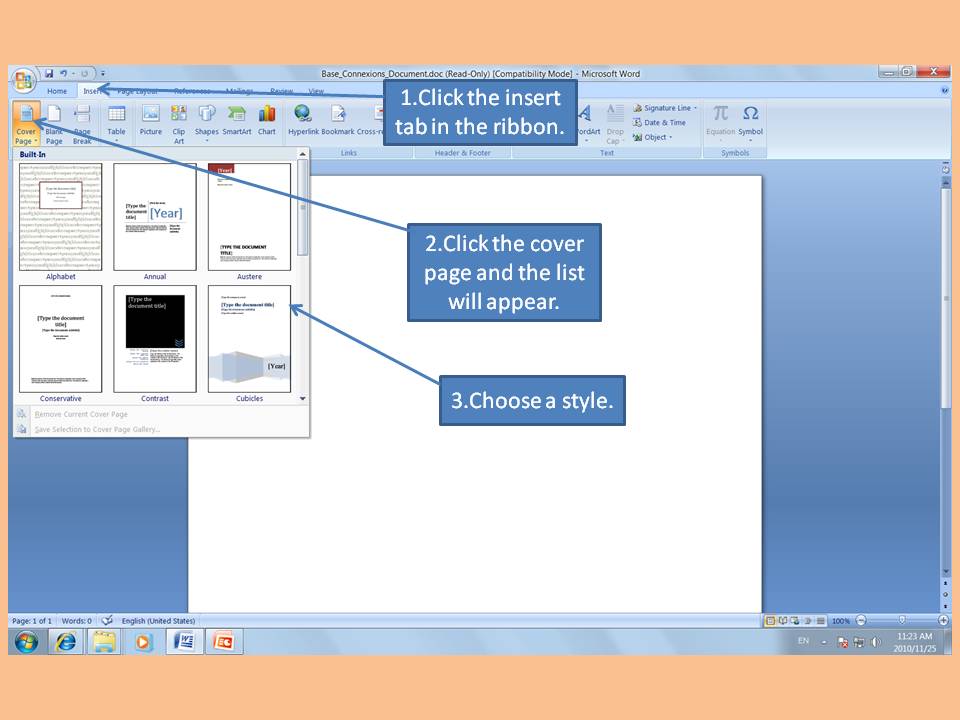Switch to Print Layout view in status bar
Image resolution: width=960 pixels, height=720 pixels.
770,621
